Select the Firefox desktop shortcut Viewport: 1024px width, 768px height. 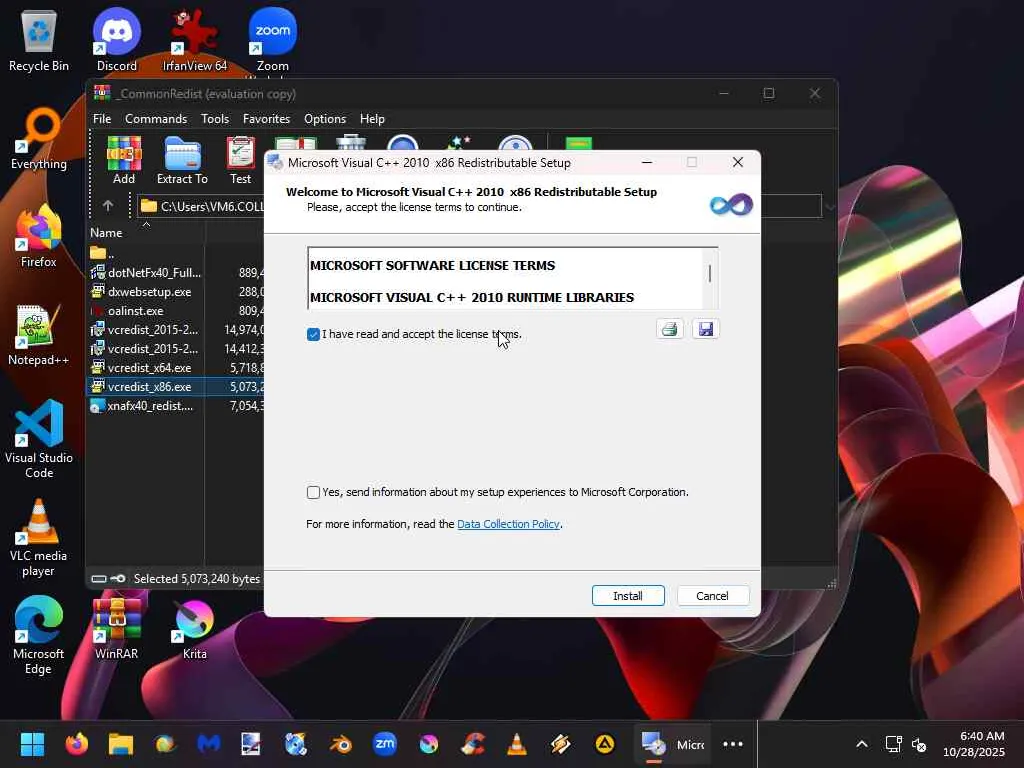tap(39, 236)
